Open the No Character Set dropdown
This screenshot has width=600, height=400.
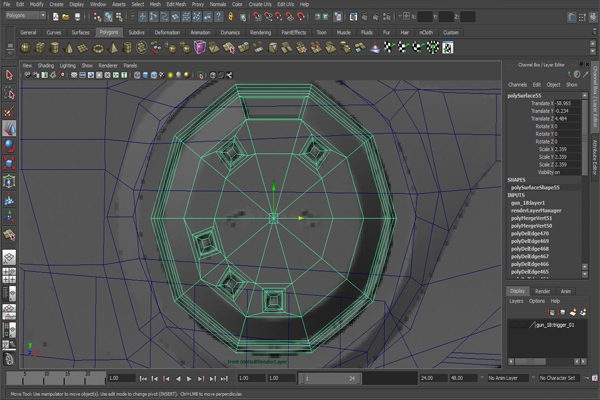(x=559, y=378)
